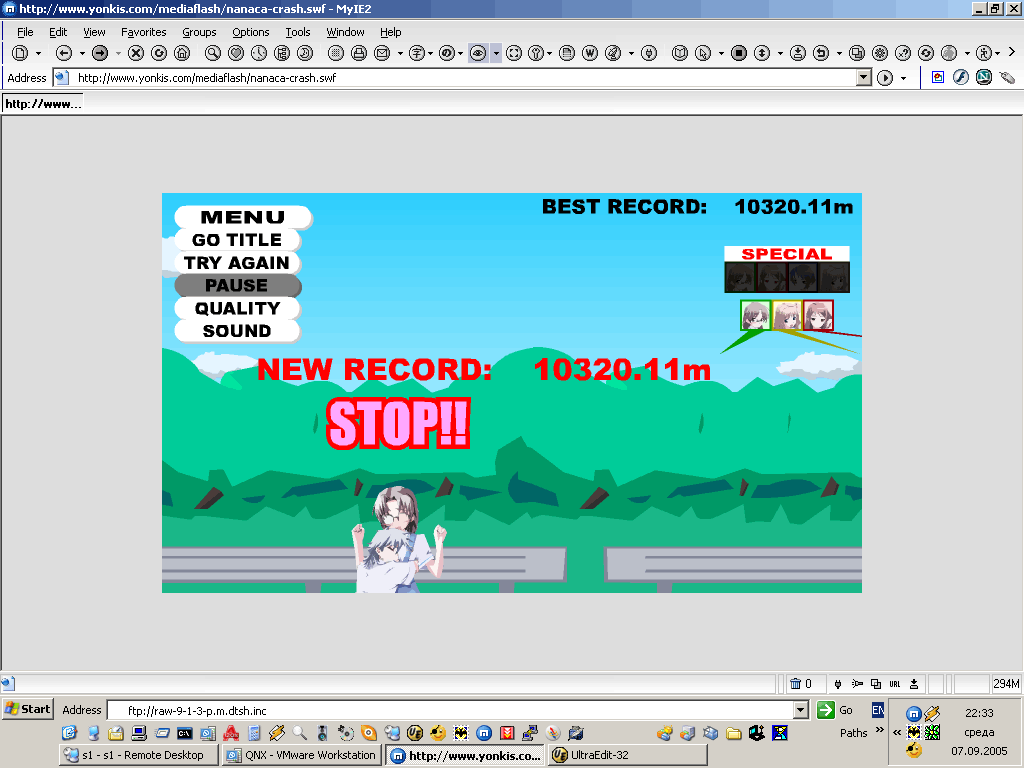Click the Mail envelope toolbar icon
This screenshot has height=768, width=1024.
(x=382, y=53)
